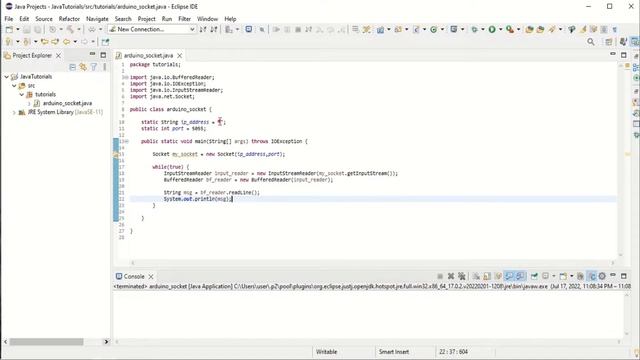Click the Project Explorer scroll right arrow
Viewport: 640px width, 360px height.
click(x=106, y=342)
